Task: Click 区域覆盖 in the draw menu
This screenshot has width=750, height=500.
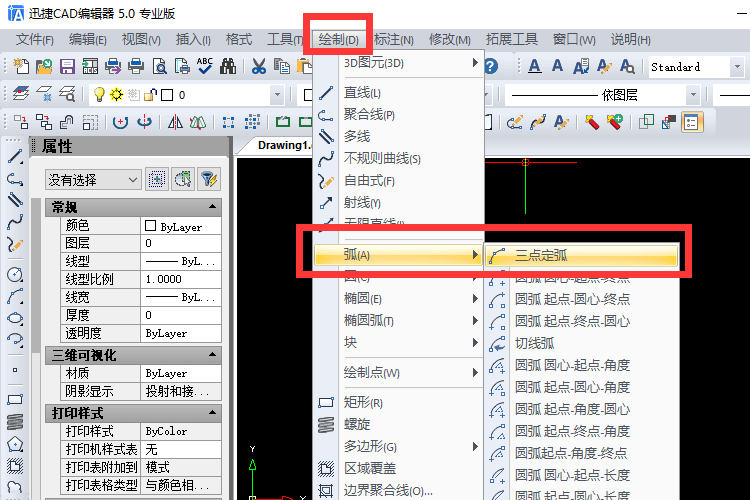Action: 398,468
